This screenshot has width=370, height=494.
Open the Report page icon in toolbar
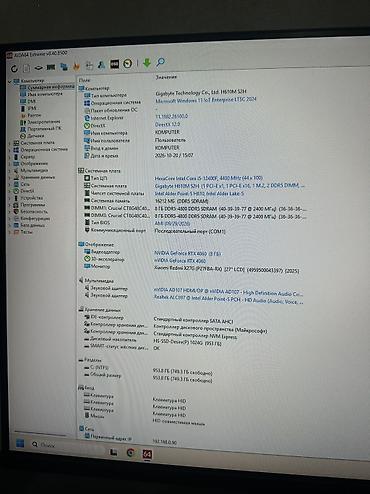[26, 68]
